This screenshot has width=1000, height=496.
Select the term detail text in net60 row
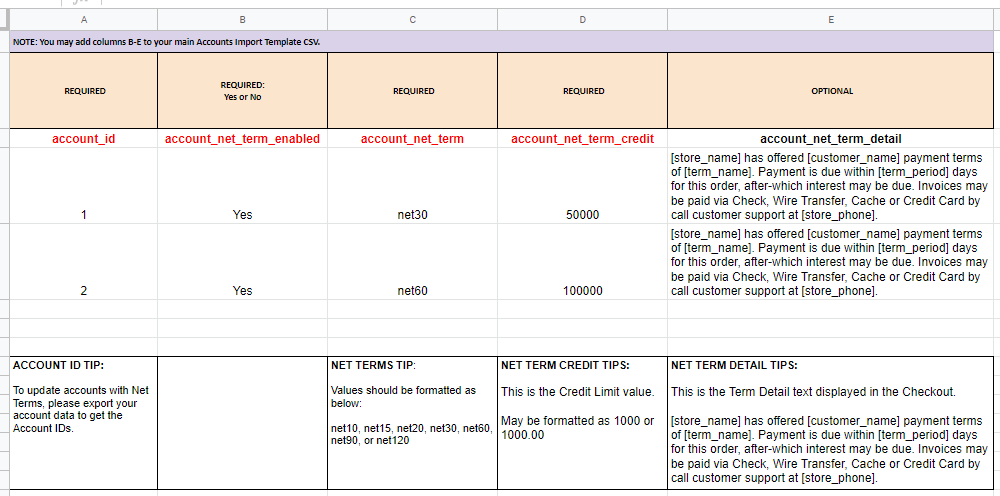point(831,261)
